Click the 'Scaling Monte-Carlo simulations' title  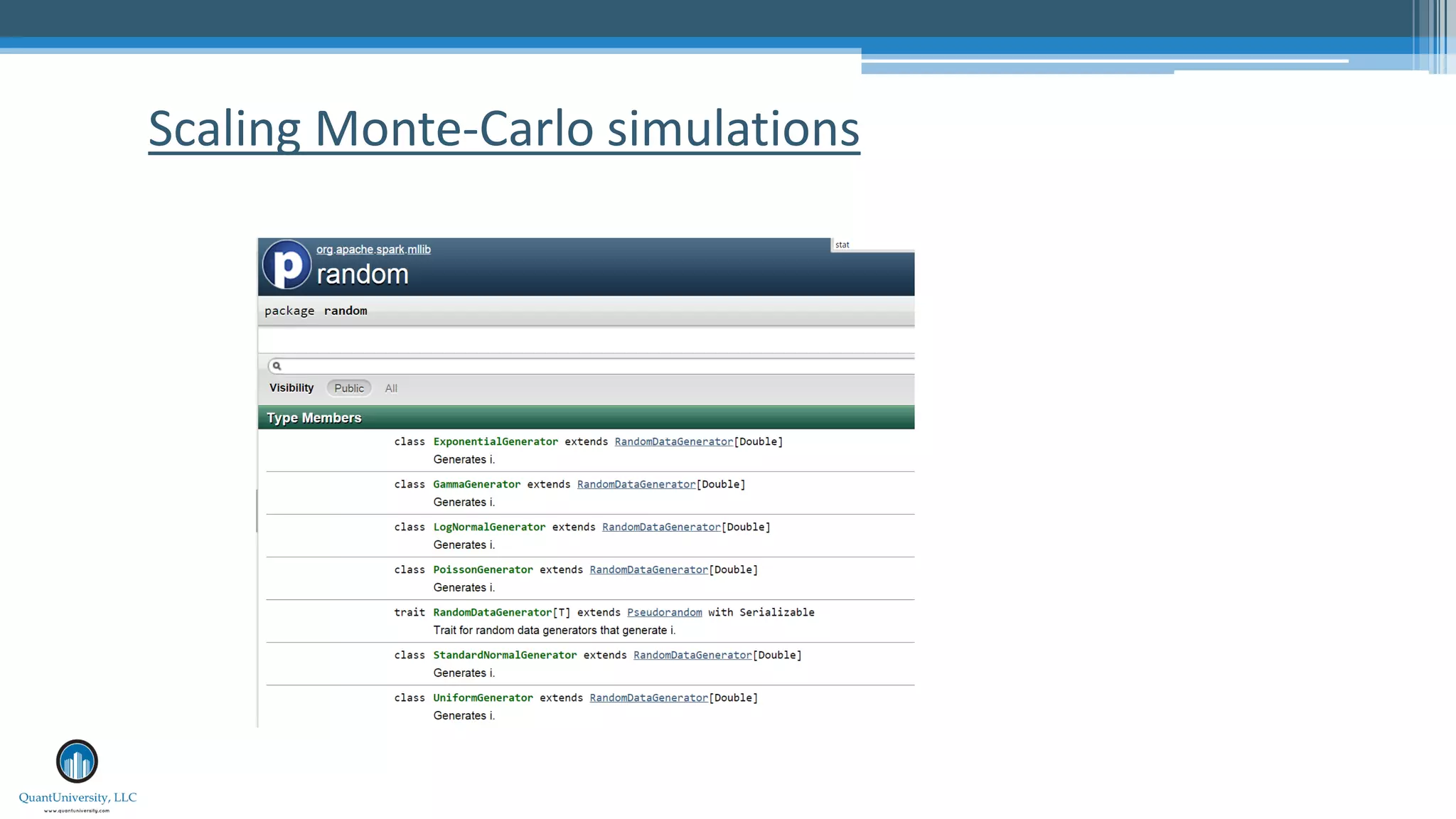504,129
